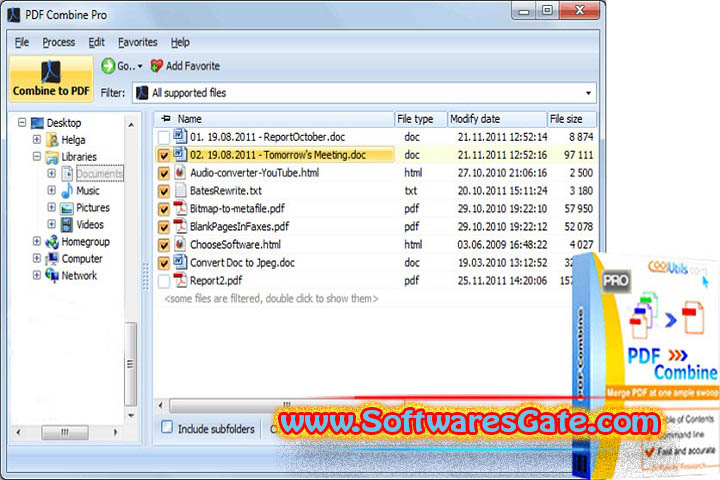Open the All supported files filter dropdown
Viewport: 720px width, 480px height.
[588, 93]
